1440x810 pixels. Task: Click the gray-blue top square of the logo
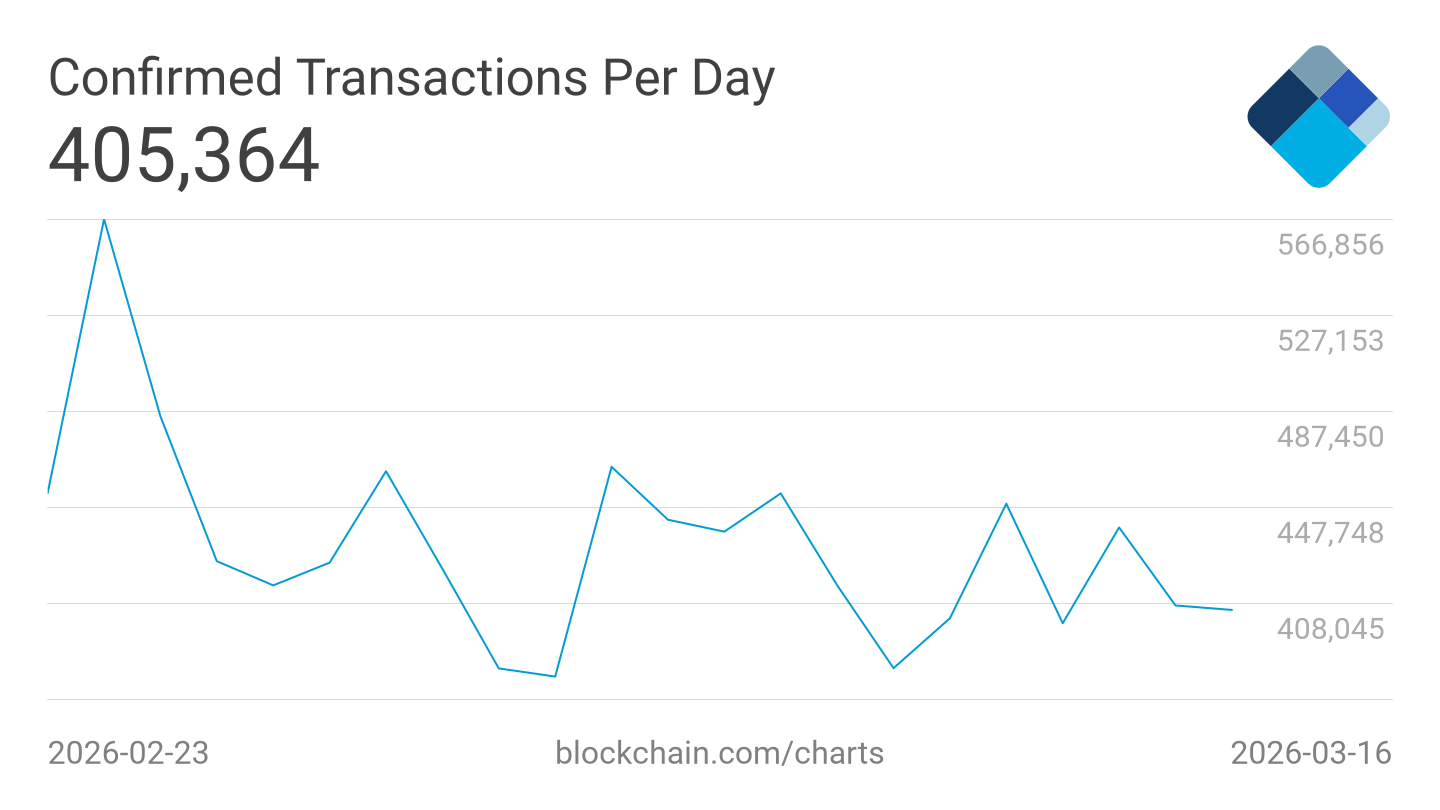(x=1319, y=70)
